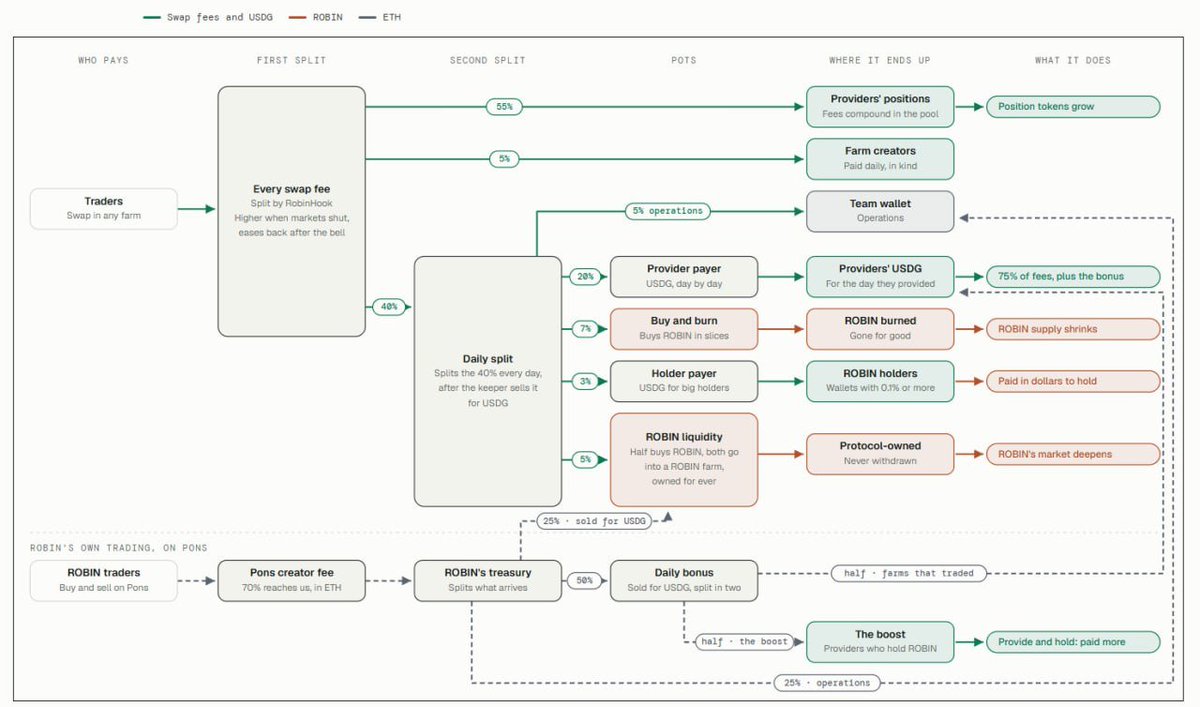
Task: Click the half · the boost label
Action: click(746, 641)
